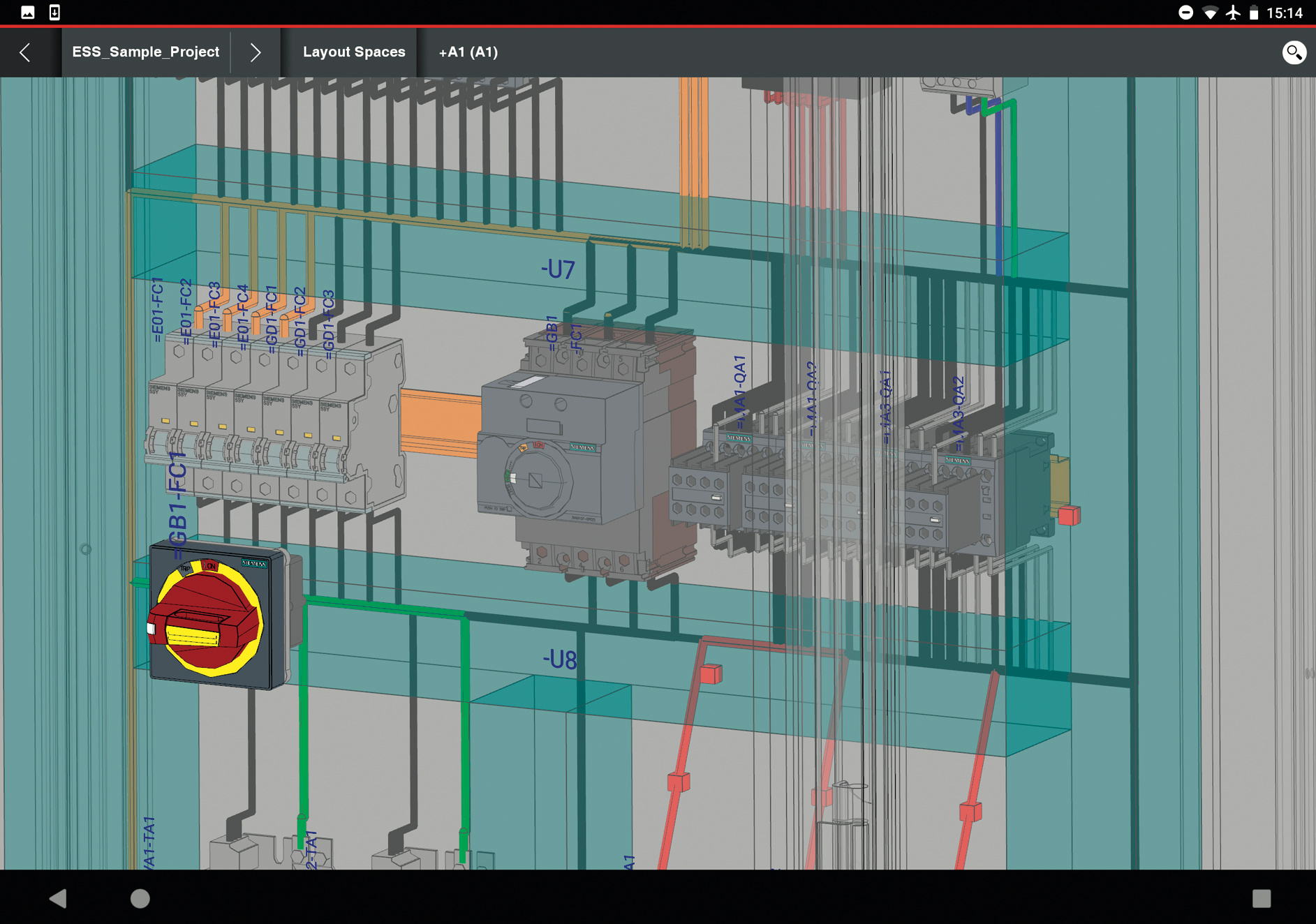Viewport: 1316px width, 924px height.
Task: Tap the back arrow in the top bar
Action: (x=25, y=52)
